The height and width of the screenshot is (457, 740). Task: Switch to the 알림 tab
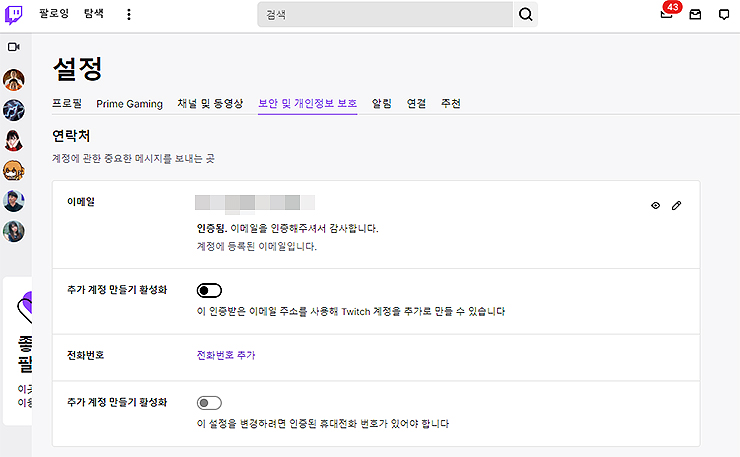(x=381, y=103)
